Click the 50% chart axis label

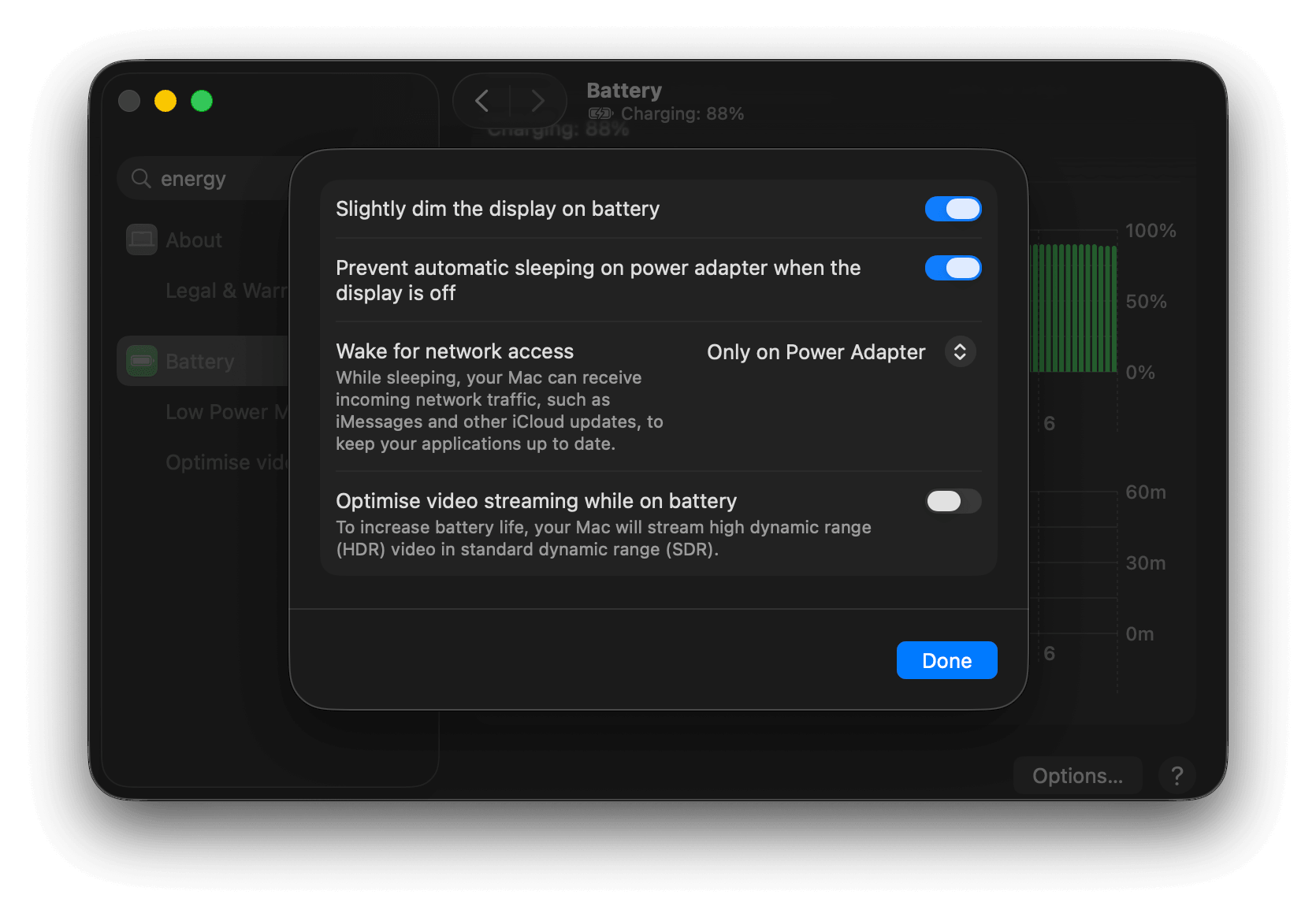(x=1146, y=302)
